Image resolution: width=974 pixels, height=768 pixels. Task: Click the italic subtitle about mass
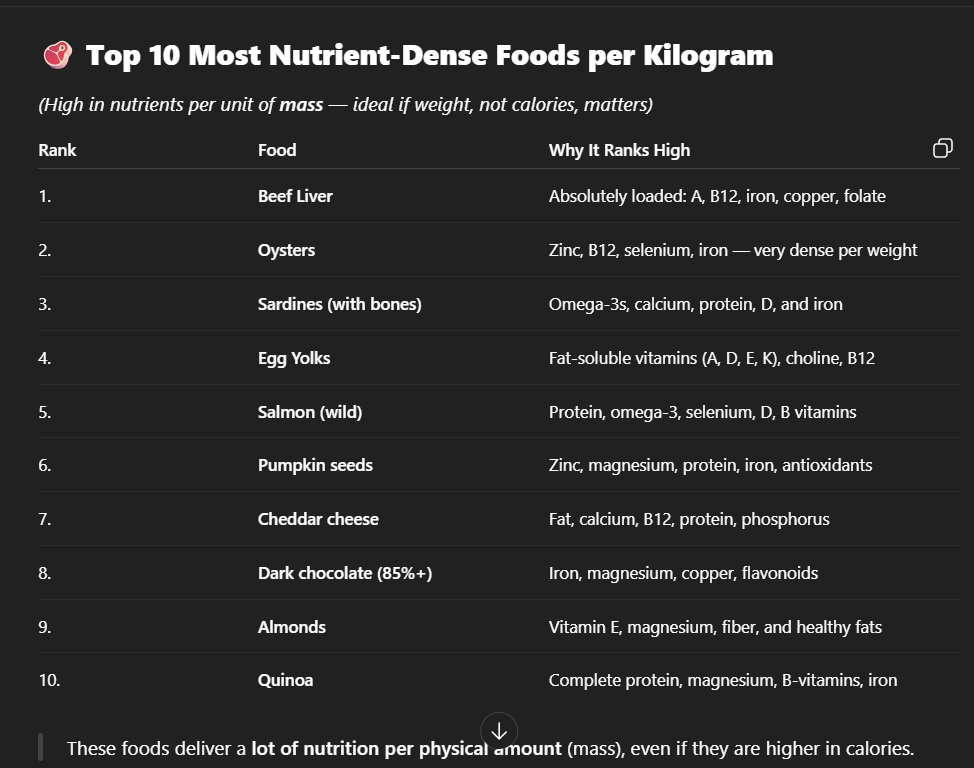(x=345, y=104)
